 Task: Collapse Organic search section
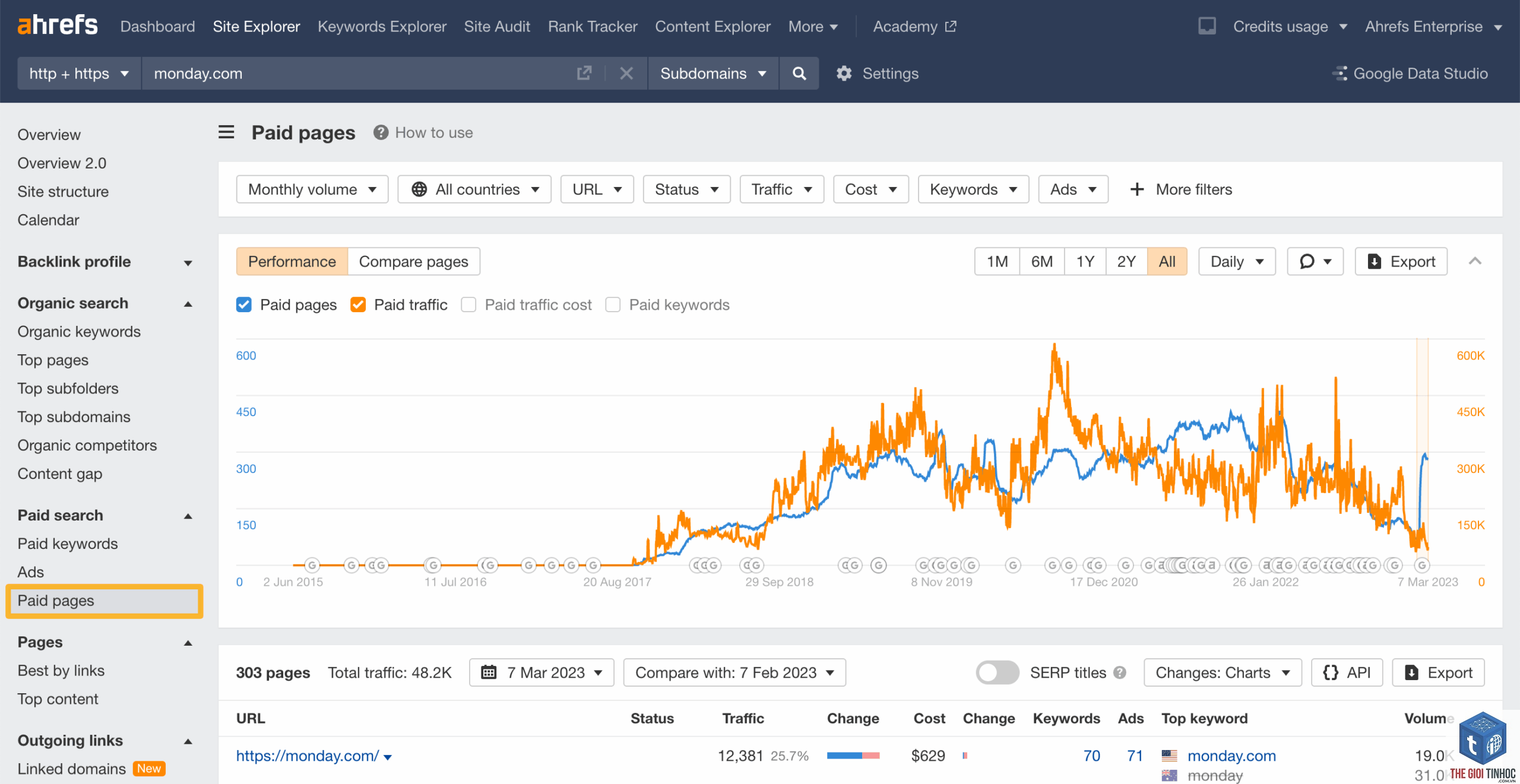pos(188,303)
